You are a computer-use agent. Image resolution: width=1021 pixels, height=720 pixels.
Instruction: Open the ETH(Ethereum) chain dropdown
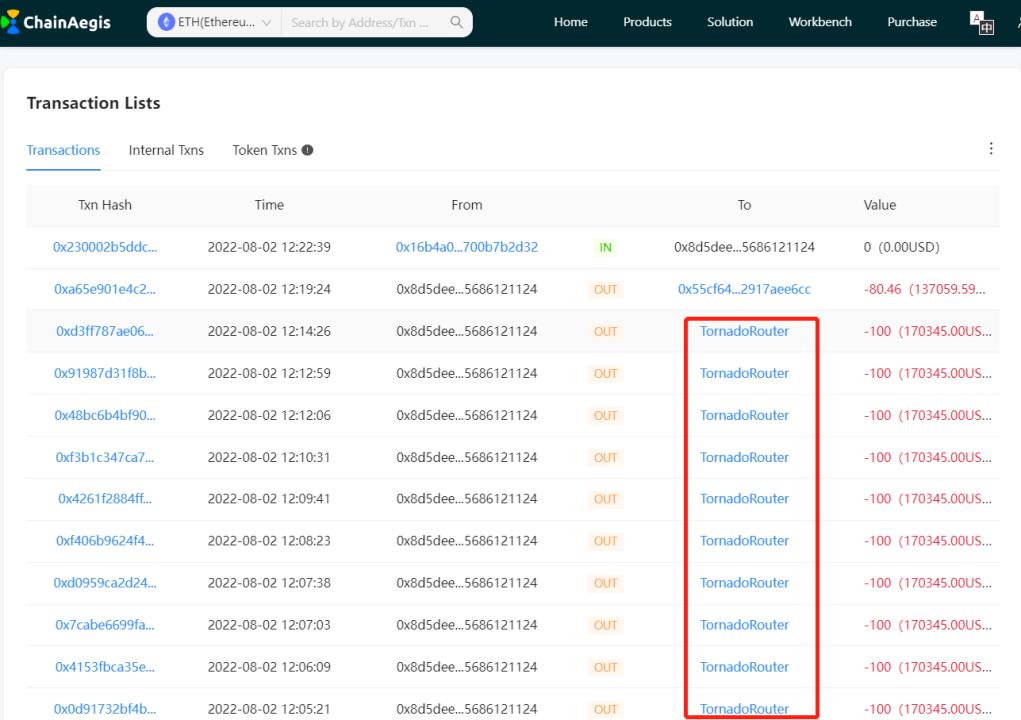(214, 22)
